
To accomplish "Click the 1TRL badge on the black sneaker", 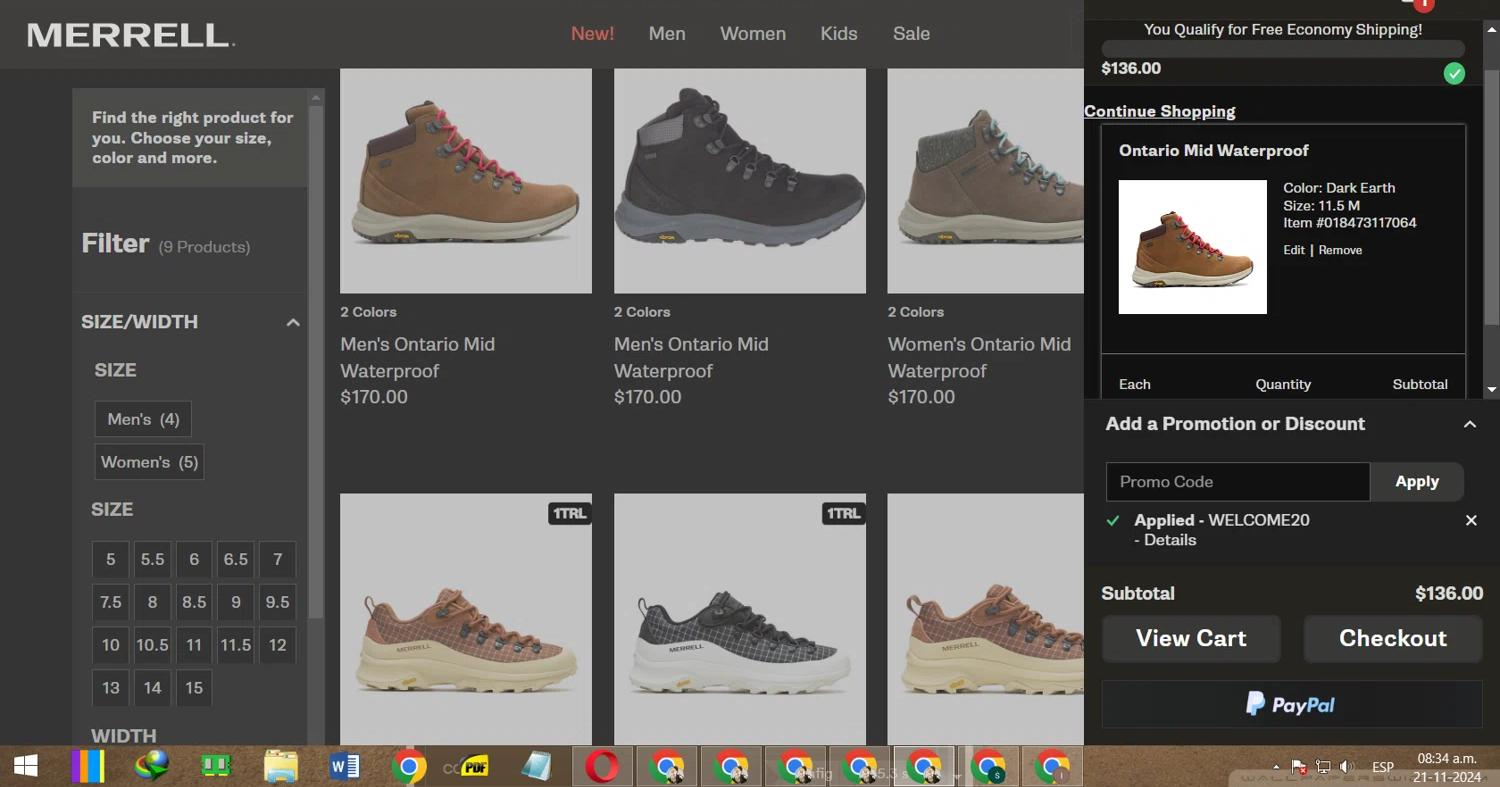I will 842,513.
